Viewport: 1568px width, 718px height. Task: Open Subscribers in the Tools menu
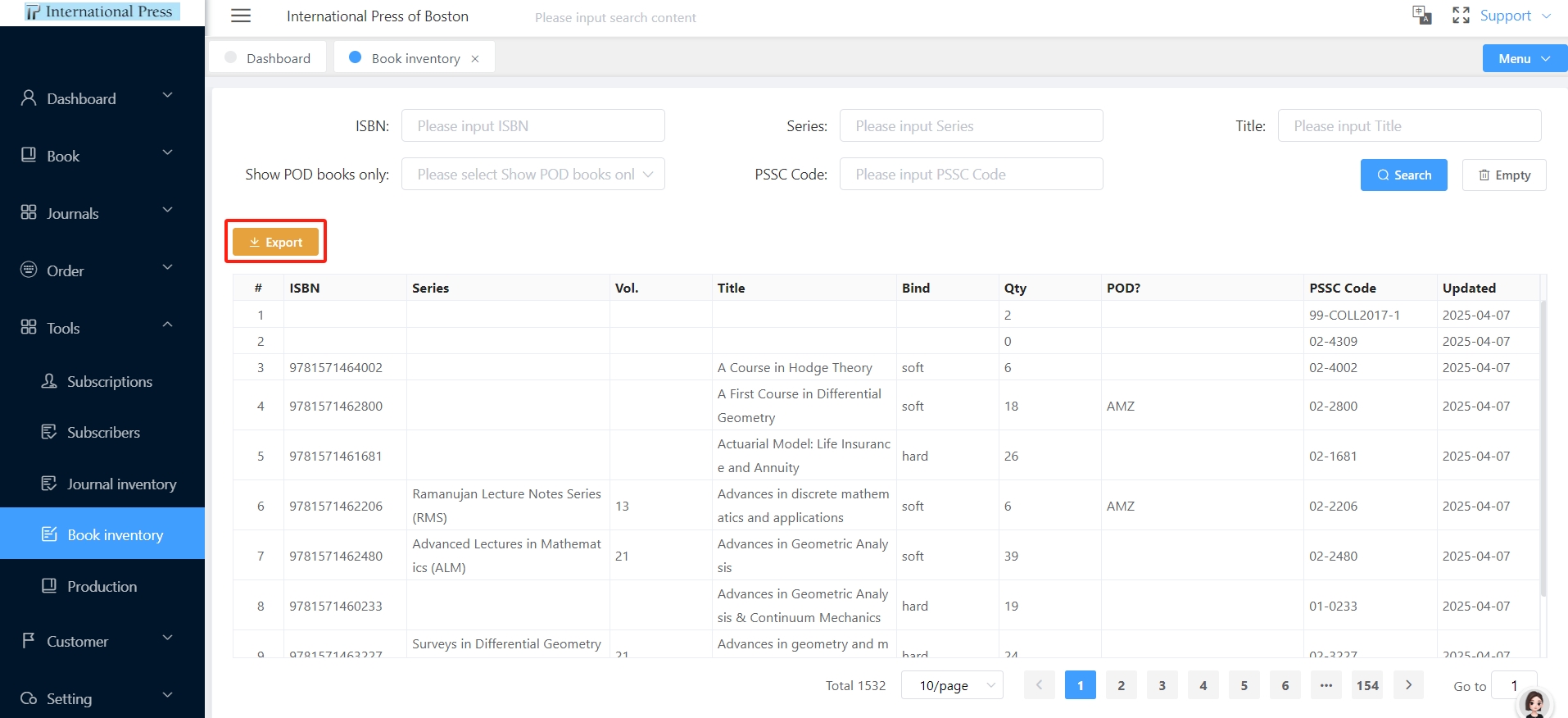[102, 433]
